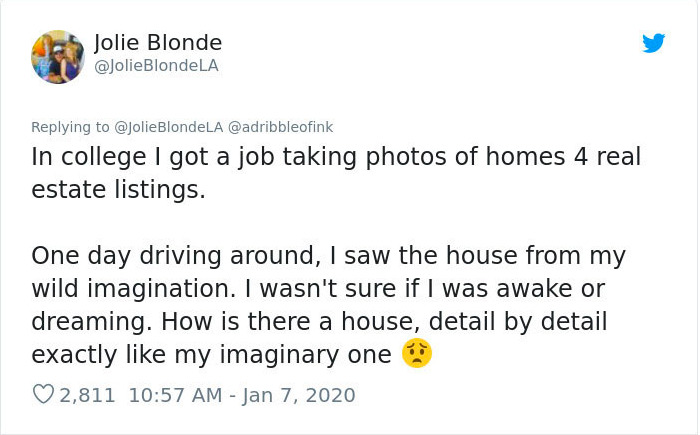The height and width of the screenshot is (435, 700).
Task: Click the line starting 'One day driving around'
Action: [329, 256]
